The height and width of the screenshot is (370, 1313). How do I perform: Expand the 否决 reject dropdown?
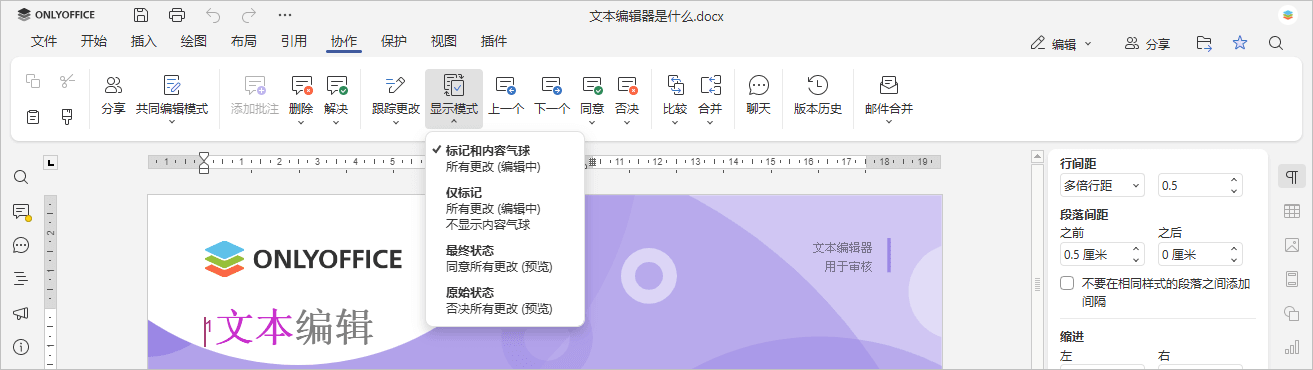point(627,122)
